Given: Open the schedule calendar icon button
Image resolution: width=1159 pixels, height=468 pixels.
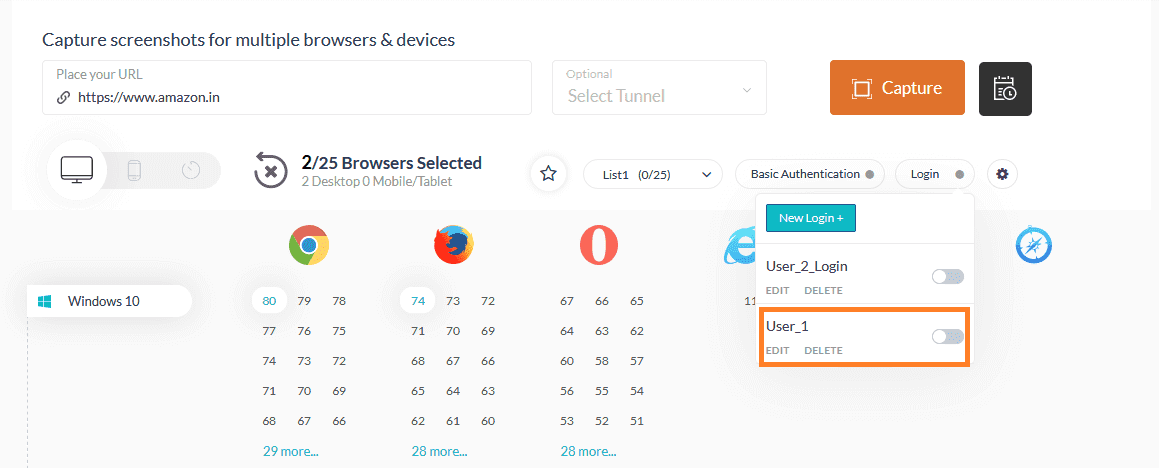Looking at the screenshot, I should click(x=1005, y=89).
